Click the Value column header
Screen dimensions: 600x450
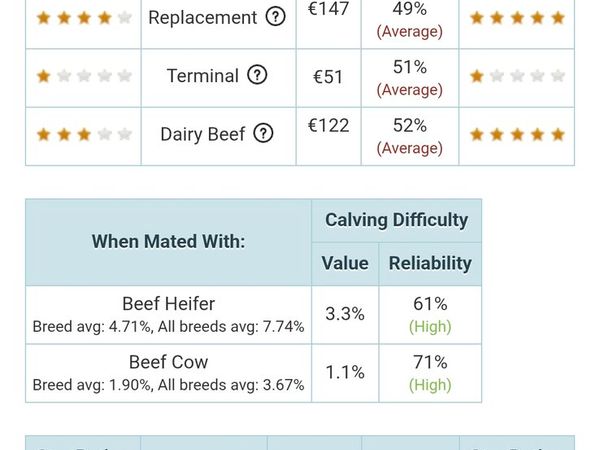coord(345,263)
